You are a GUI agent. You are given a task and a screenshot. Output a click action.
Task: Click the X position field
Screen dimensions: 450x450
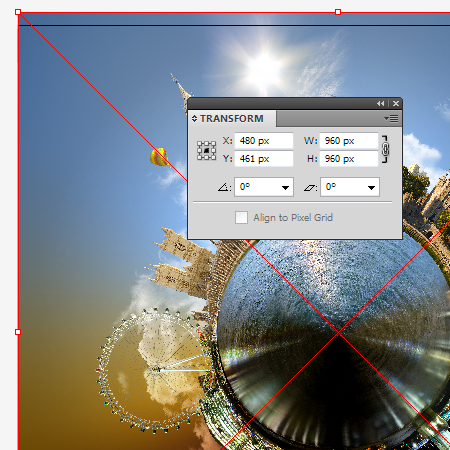click(x=264, y=141)
